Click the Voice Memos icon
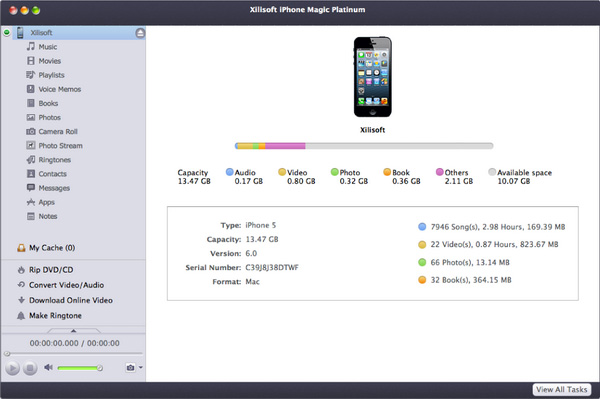This screenshot has height=399, width=600. pos(31,89)
